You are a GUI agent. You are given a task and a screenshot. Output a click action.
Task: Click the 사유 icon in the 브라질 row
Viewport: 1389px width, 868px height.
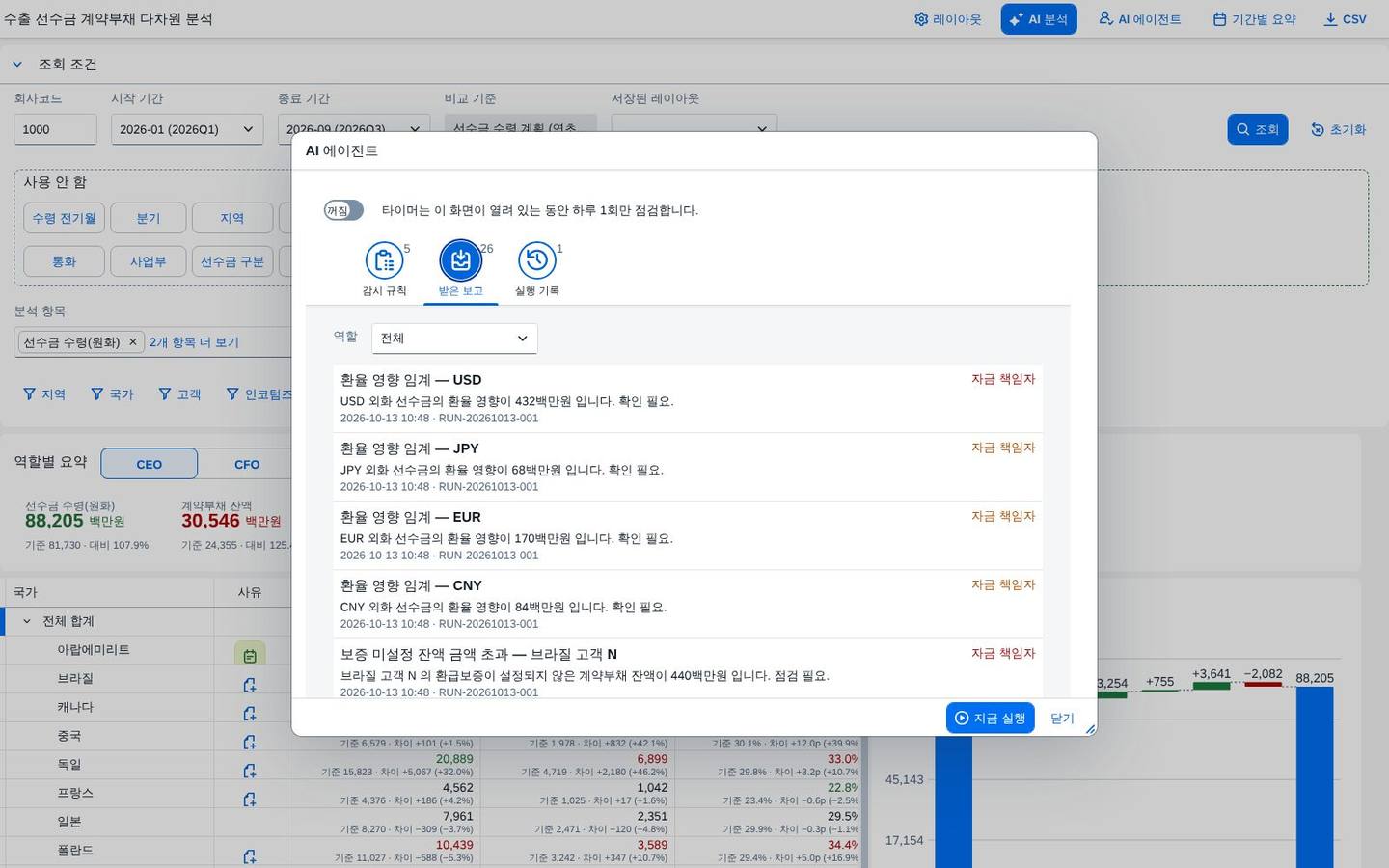250,685
